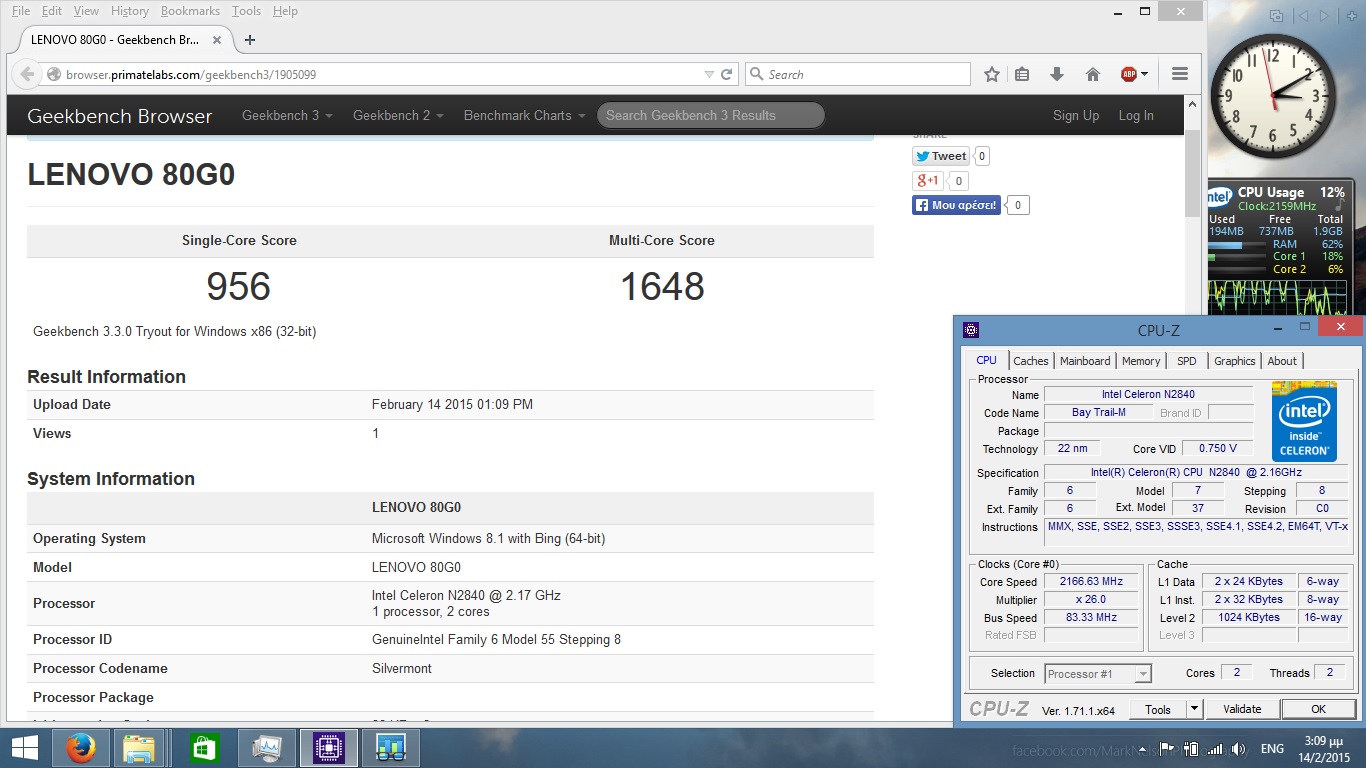
Task: Expand the Geekbench 2 menu
Action: (398, 115)
